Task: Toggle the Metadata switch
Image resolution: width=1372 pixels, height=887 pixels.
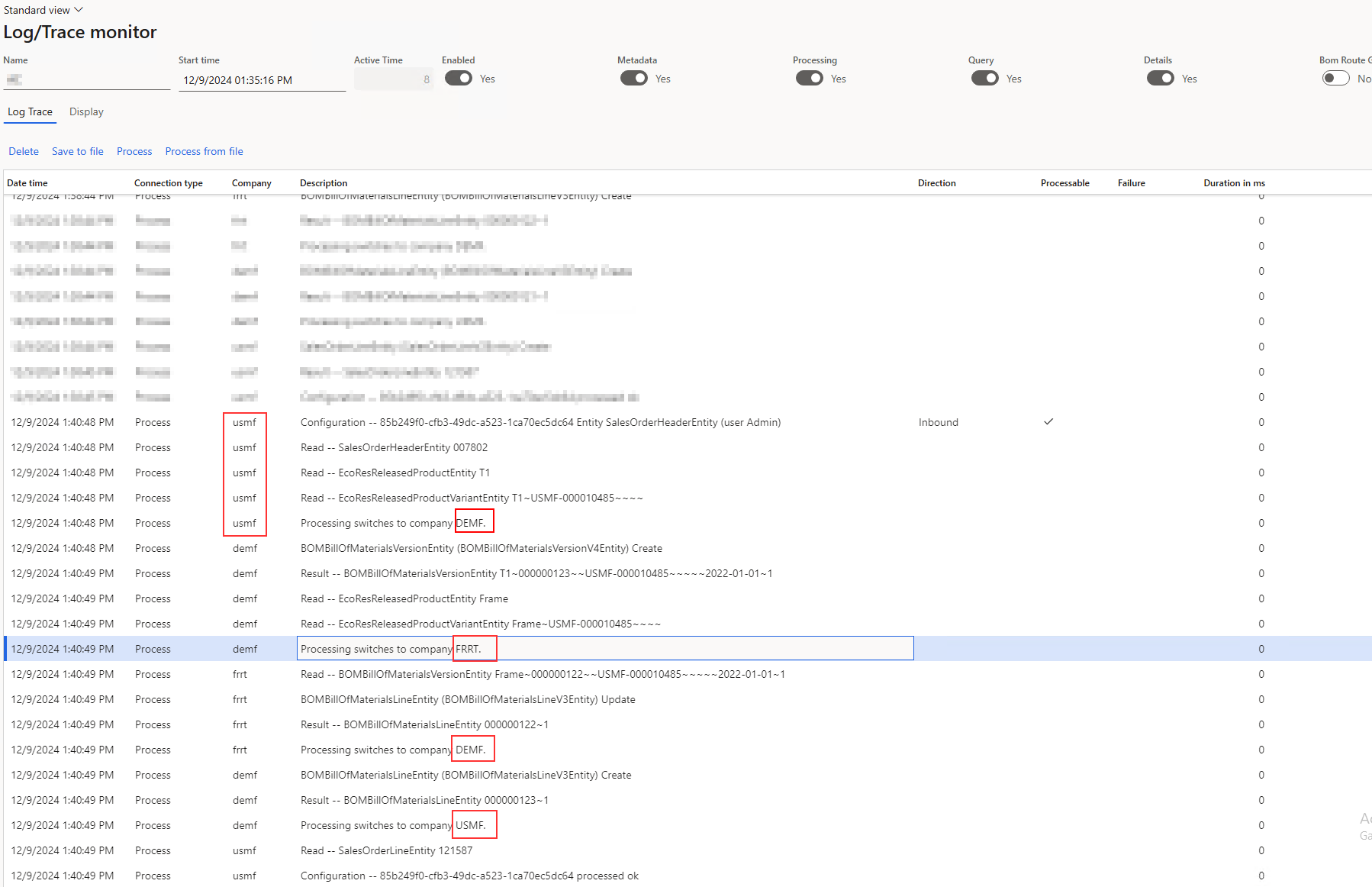Action: [634, 79]
